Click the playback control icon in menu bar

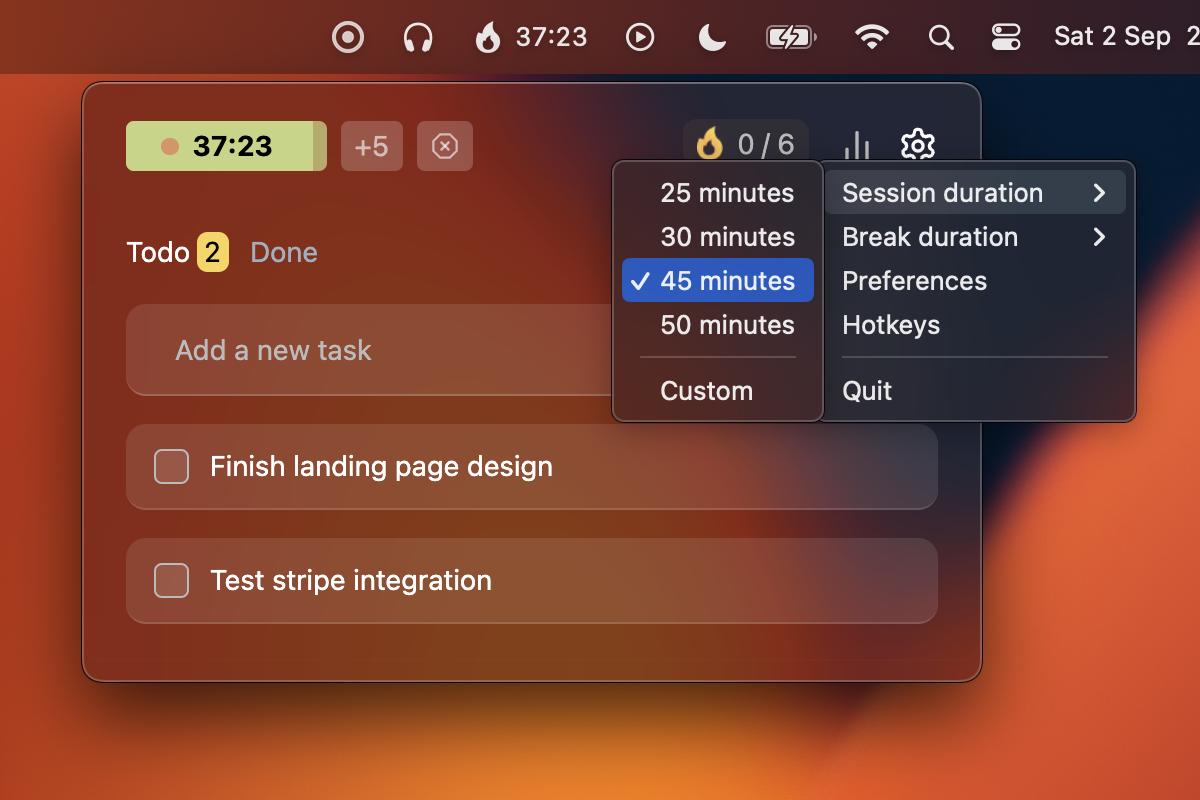tap(639, 37)
